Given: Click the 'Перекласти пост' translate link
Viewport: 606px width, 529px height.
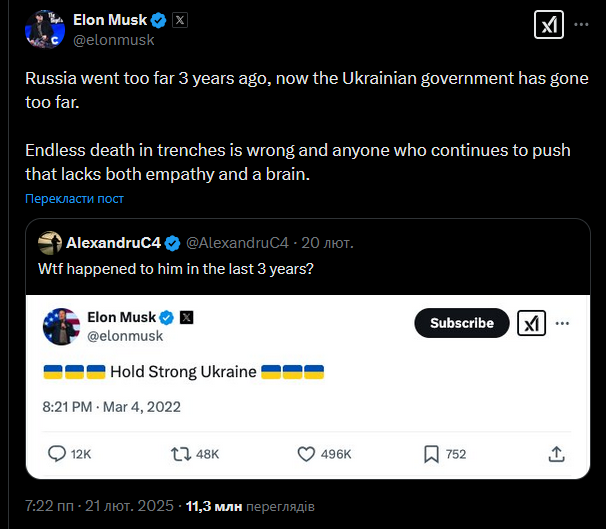Looking at the screenshot, I should click(x=75, y=199).
